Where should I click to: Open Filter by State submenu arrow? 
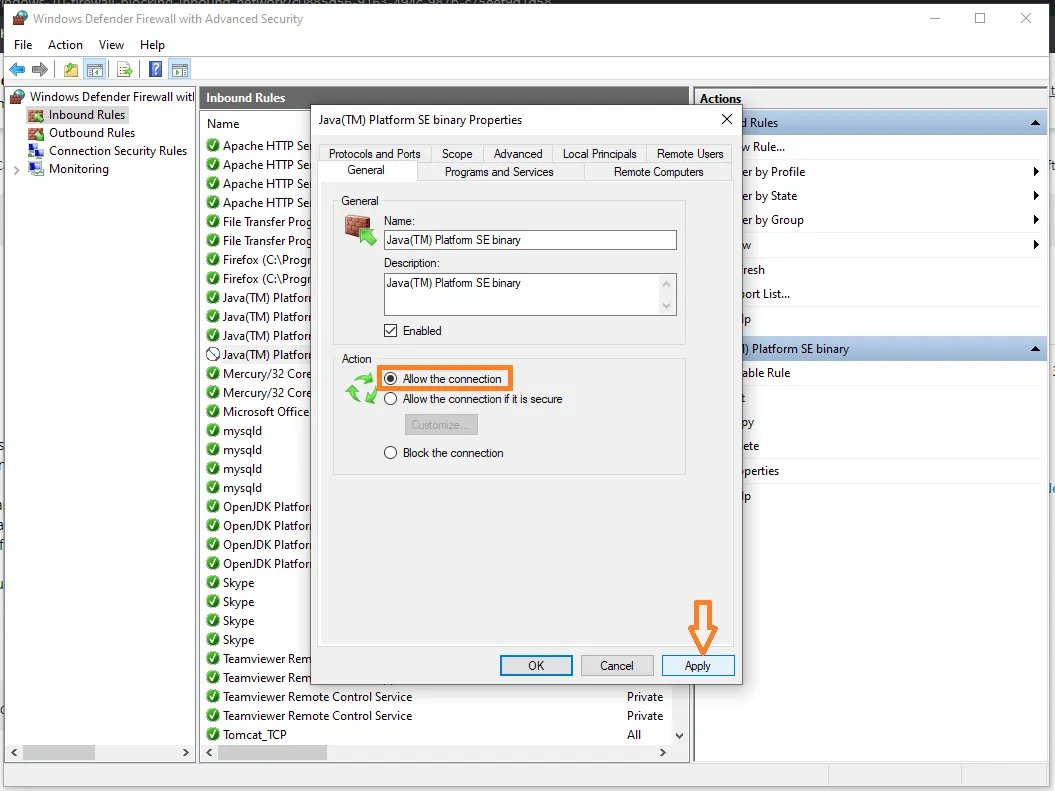coord(1036,196)
